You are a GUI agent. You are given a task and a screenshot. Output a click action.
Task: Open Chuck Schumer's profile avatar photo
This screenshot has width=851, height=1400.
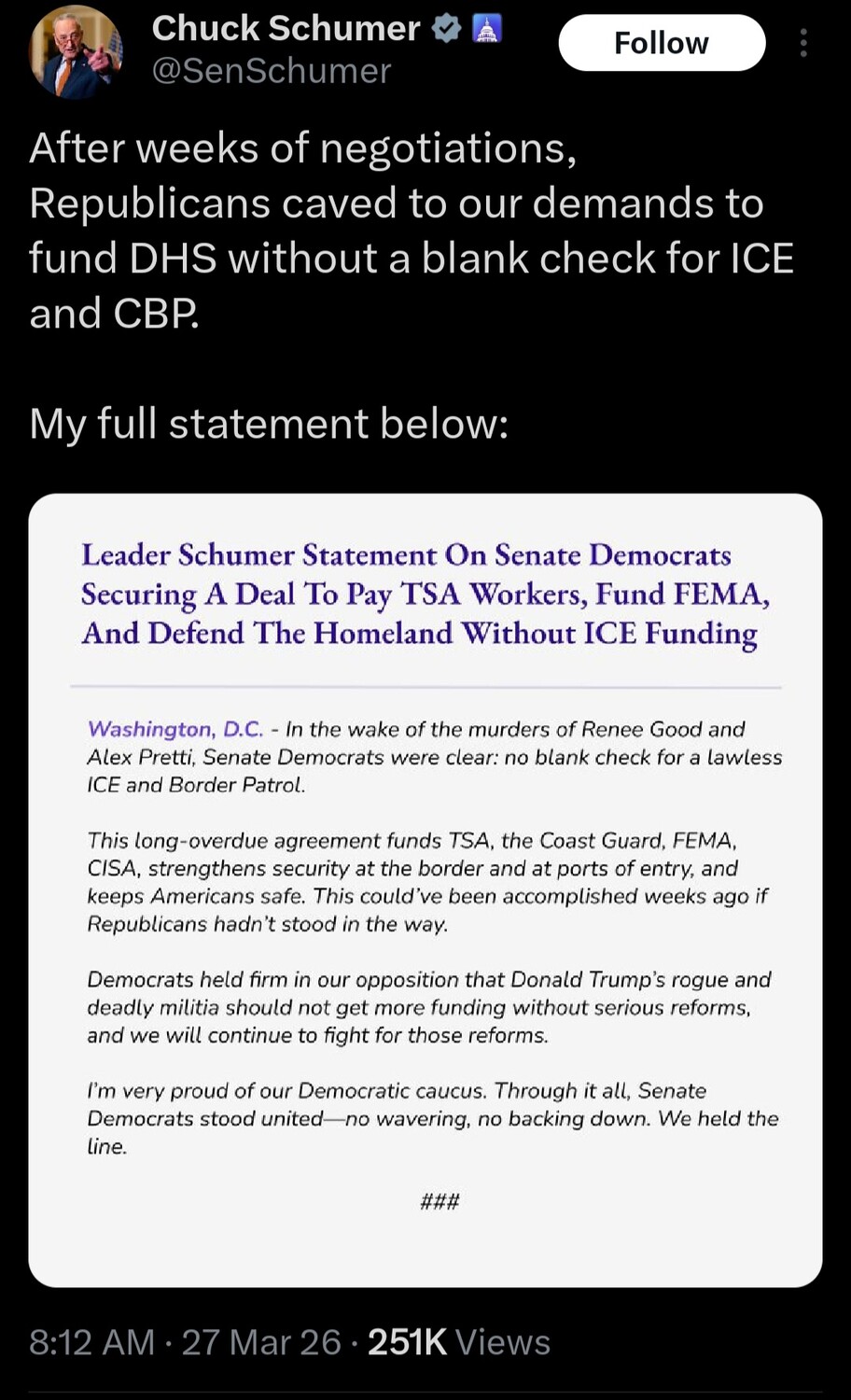point(76,51)
